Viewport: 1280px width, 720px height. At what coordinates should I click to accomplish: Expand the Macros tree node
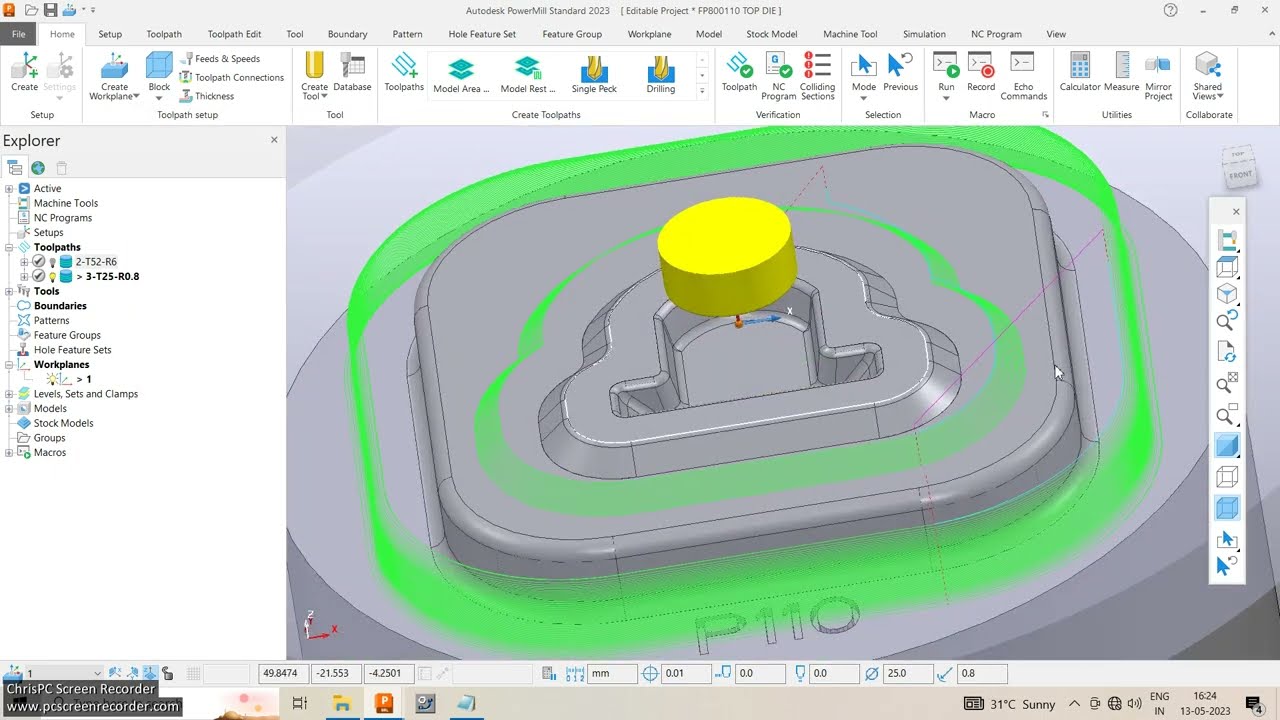(x=9, y=453)
